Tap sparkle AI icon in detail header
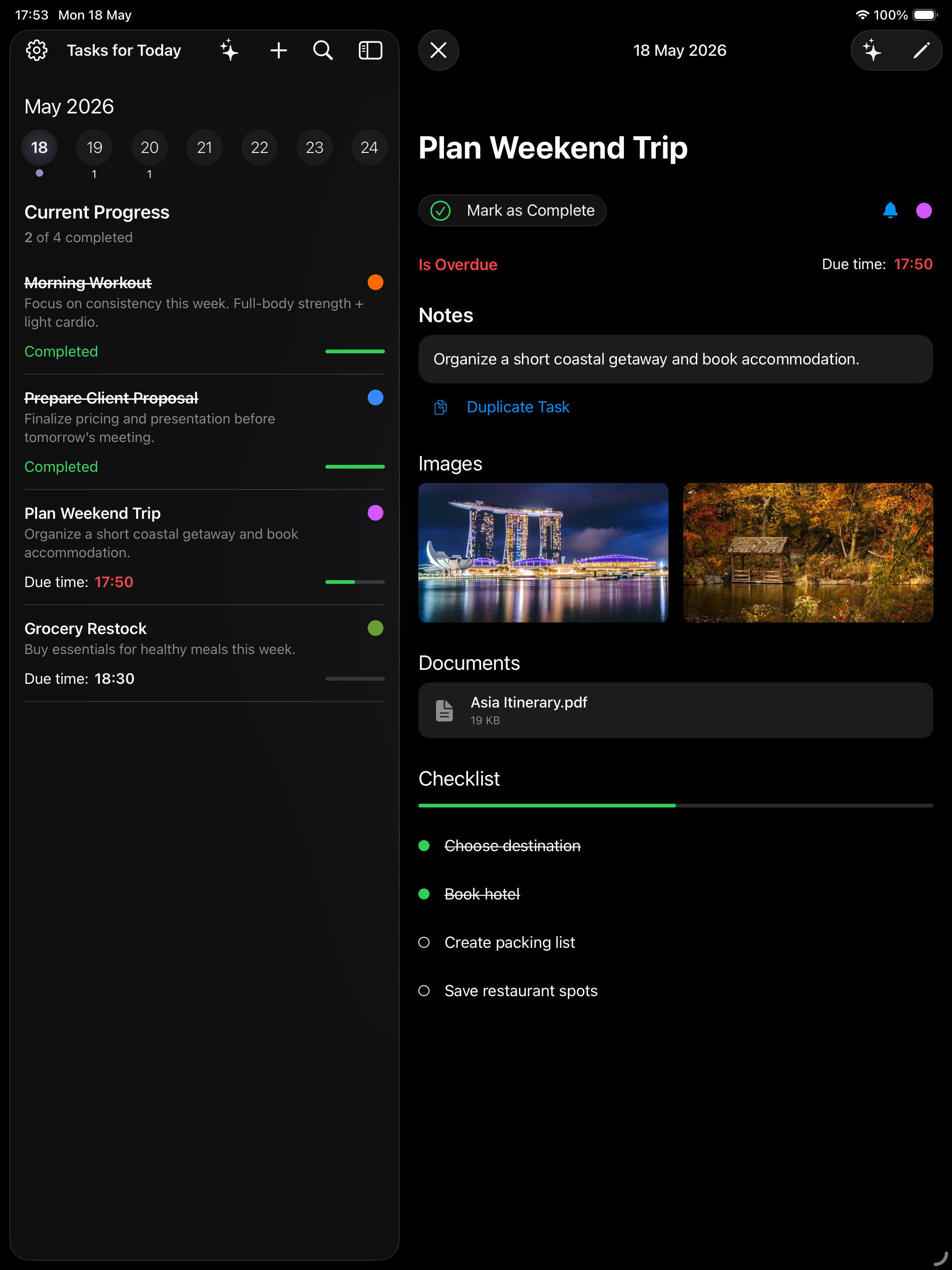Viewport: 952px width, 1270px height. click(872, 51)
